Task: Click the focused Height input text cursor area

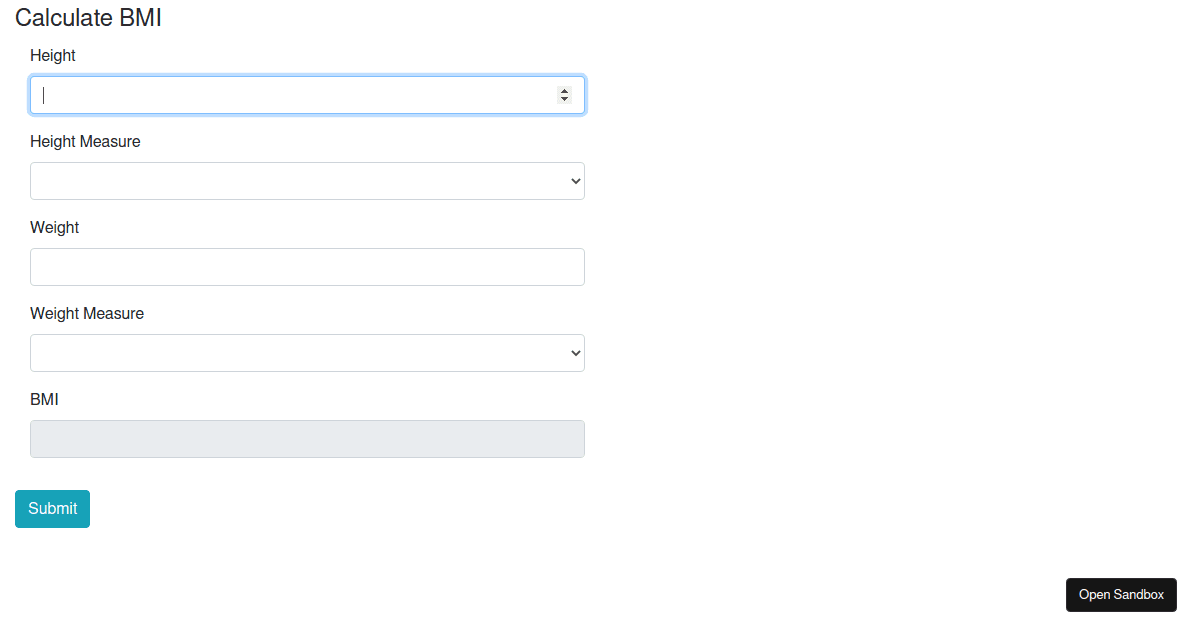Action: click(x=44, y=94)
